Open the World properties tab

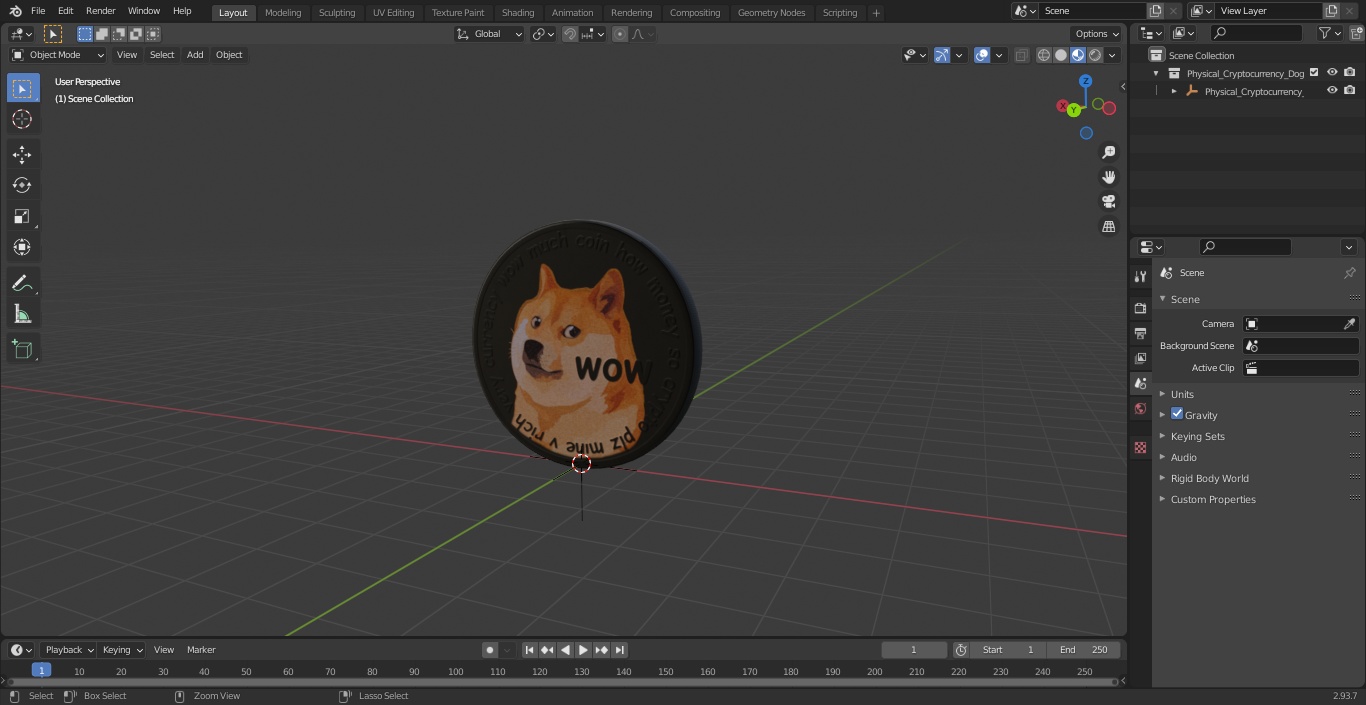coord(1140,408)
